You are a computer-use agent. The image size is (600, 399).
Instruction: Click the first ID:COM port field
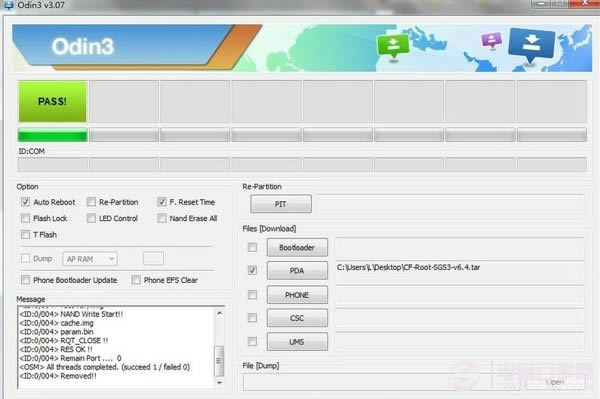[52, 165]
